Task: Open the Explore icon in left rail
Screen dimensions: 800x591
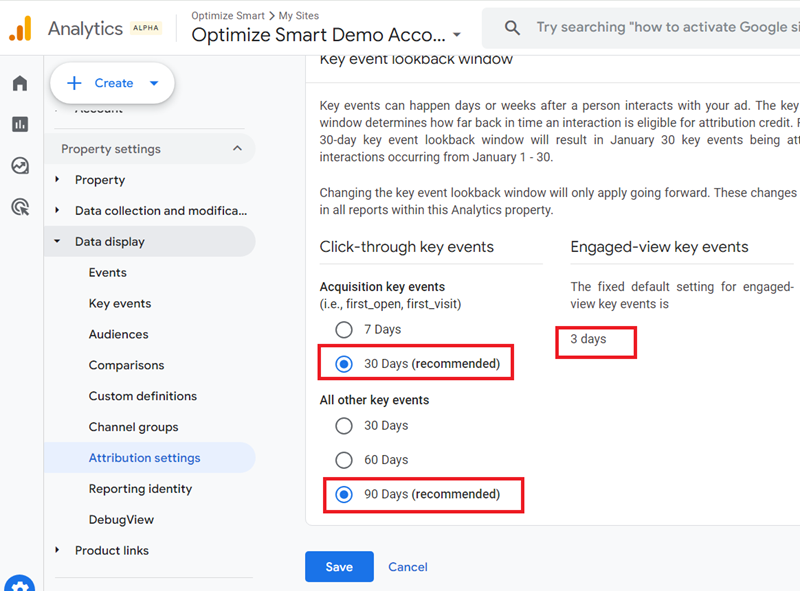Action: click(x=20, y=166)
